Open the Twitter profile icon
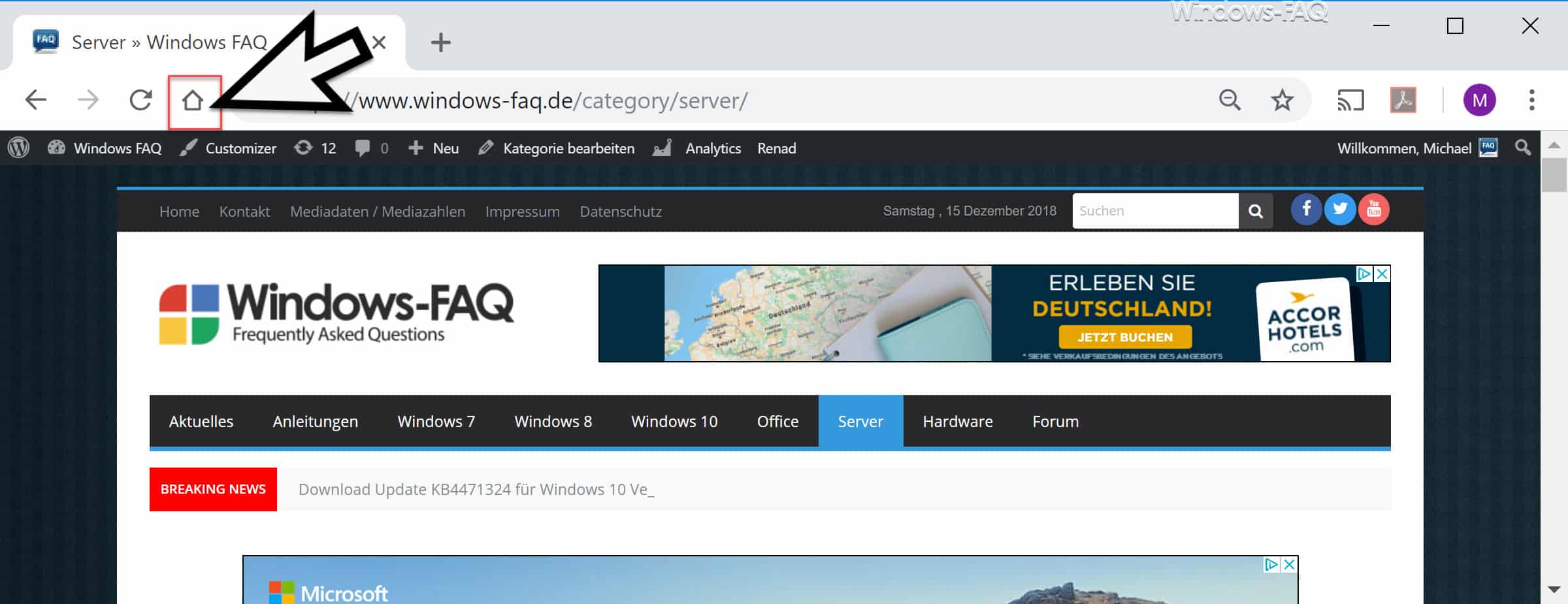 tap(1340, 210)
